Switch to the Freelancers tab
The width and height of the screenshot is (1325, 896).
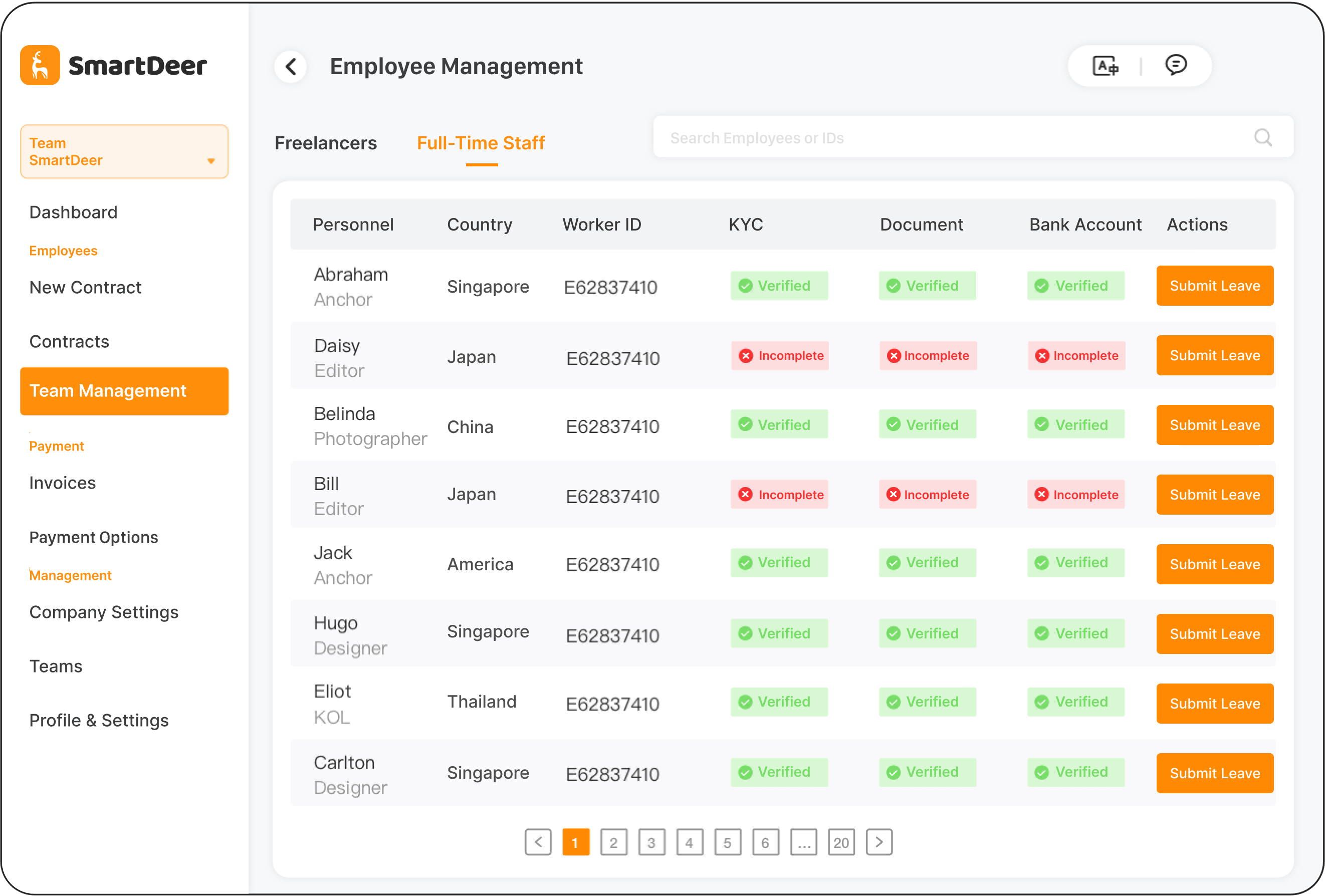coord(326,143)
